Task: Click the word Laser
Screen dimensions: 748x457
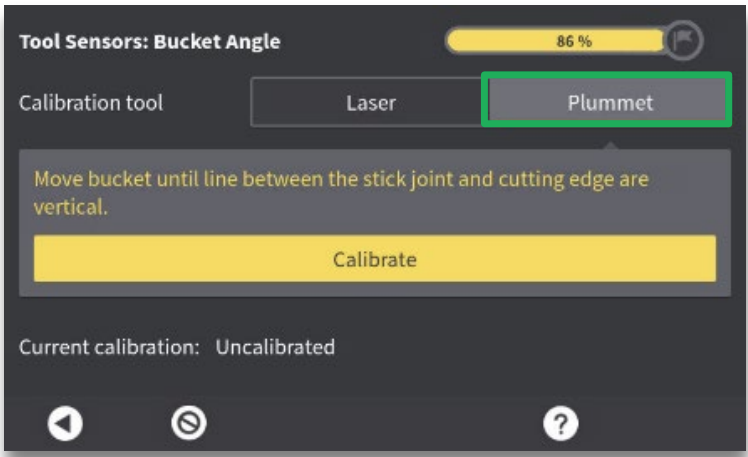Action: (x=370, y=102)
